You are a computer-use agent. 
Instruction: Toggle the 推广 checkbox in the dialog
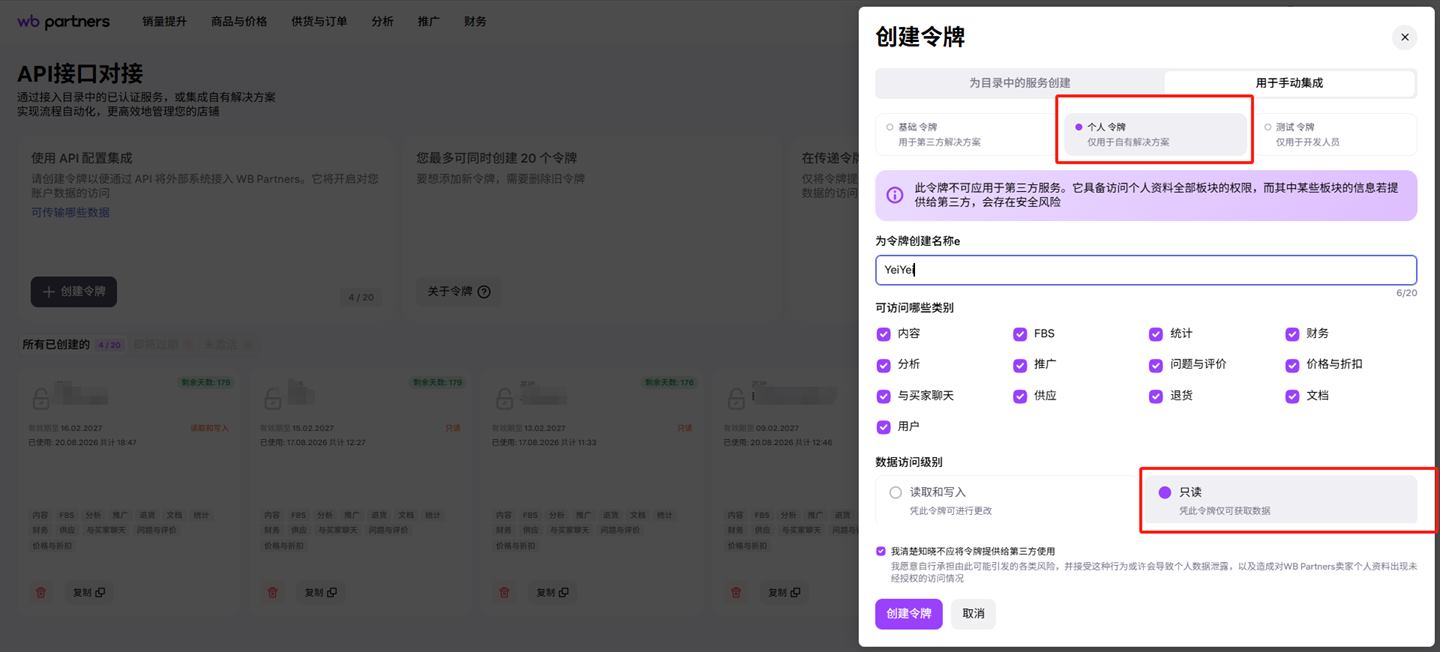pos(1020,365)
